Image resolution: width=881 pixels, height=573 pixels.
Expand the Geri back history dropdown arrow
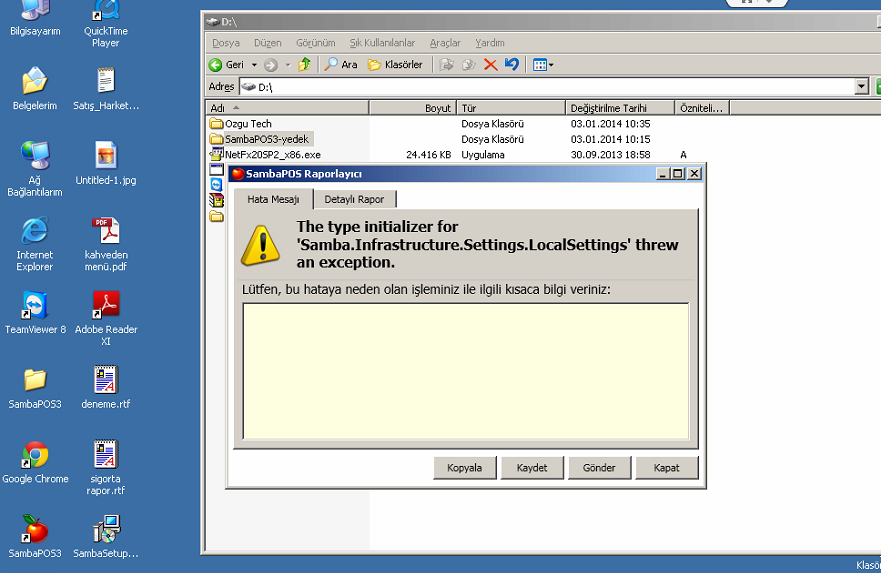(x=254, y=65)
